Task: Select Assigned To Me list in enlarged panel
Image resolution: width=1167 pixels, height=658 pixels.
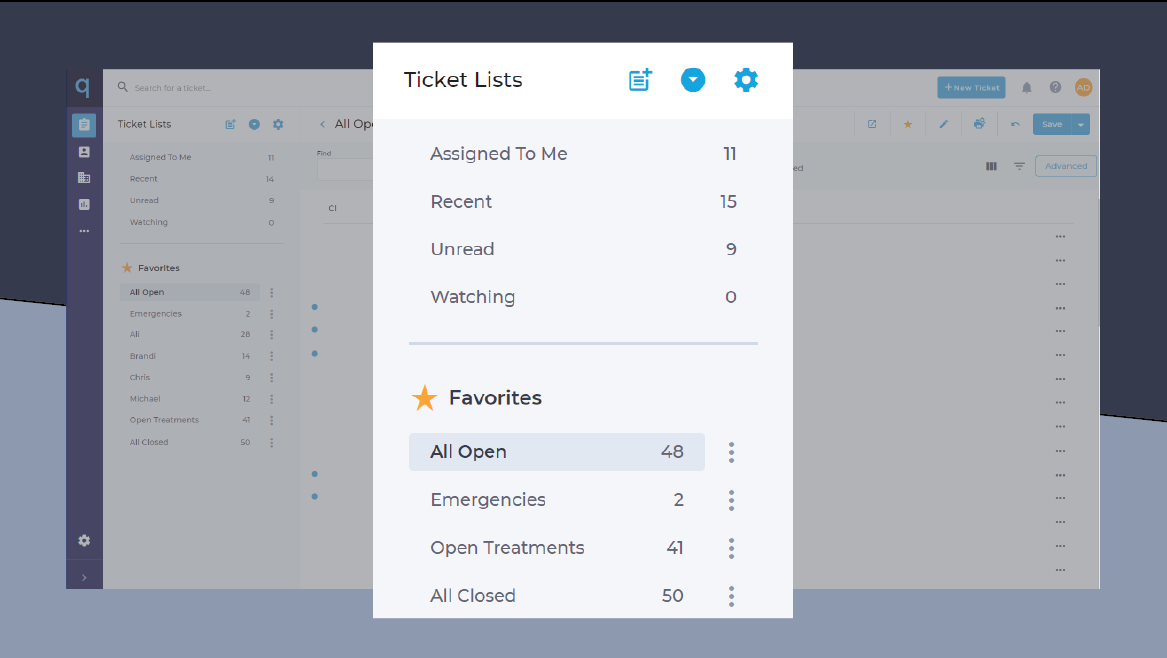Action: coord(583,154)
